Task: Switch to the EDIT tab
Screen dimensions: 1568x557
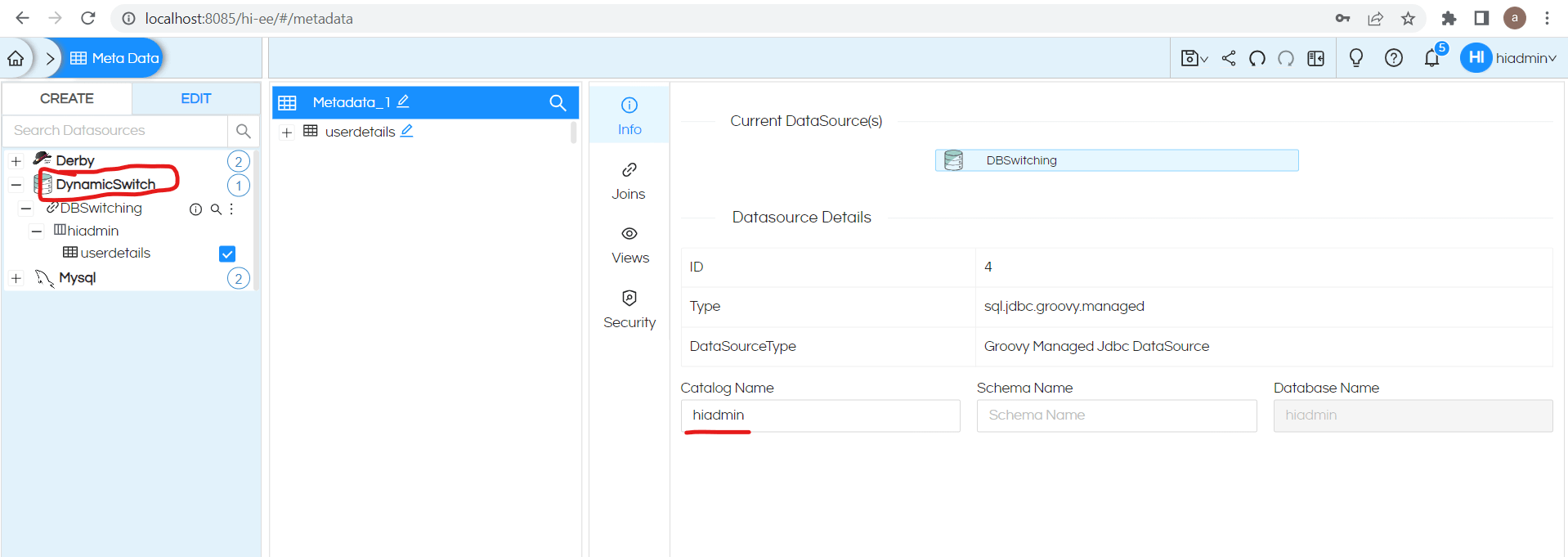Action: [x=196, y=98]
